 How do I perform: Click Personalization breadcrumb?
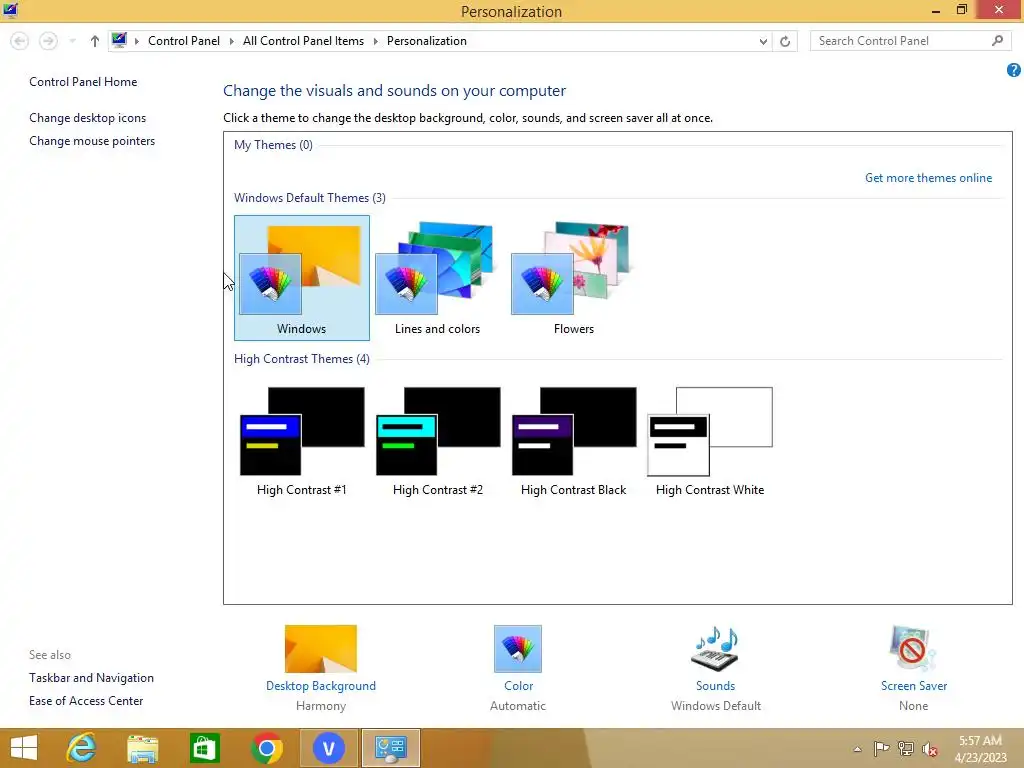tap(426, 40)
